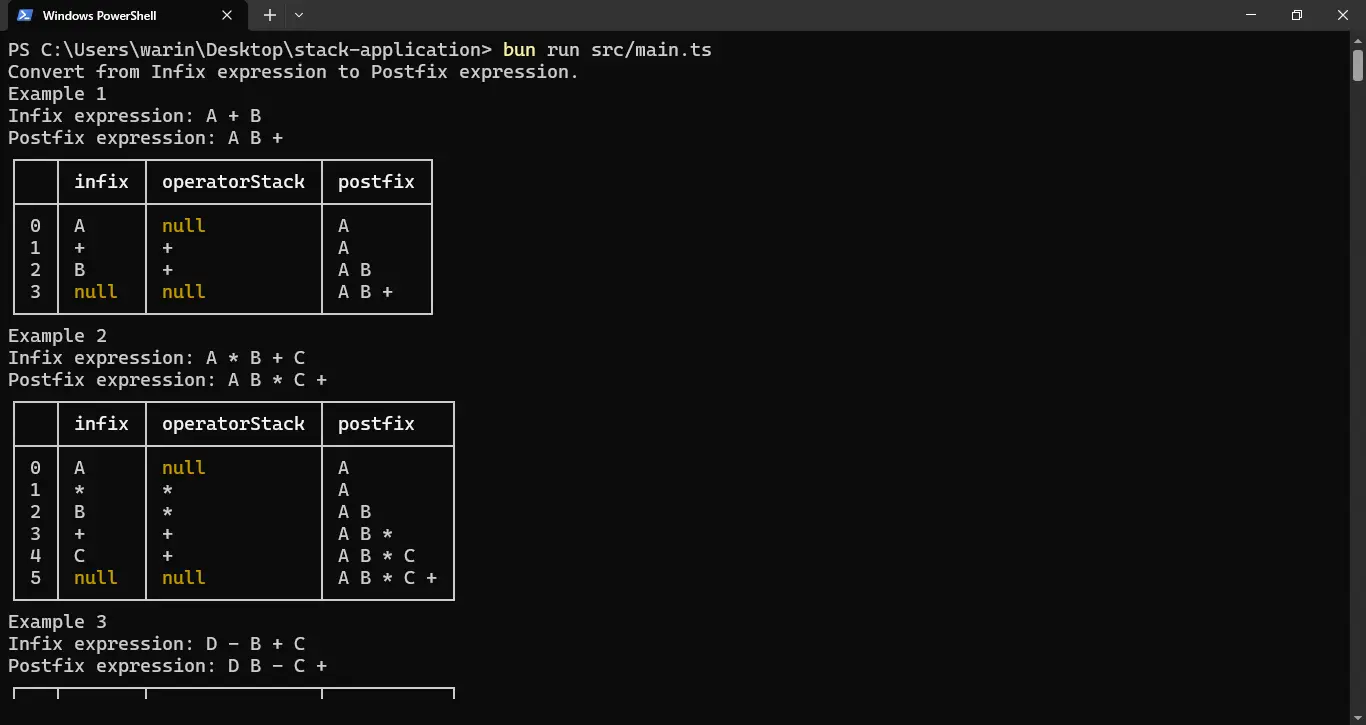Click 'Convert from Infix expression' header line

point(291,71)
